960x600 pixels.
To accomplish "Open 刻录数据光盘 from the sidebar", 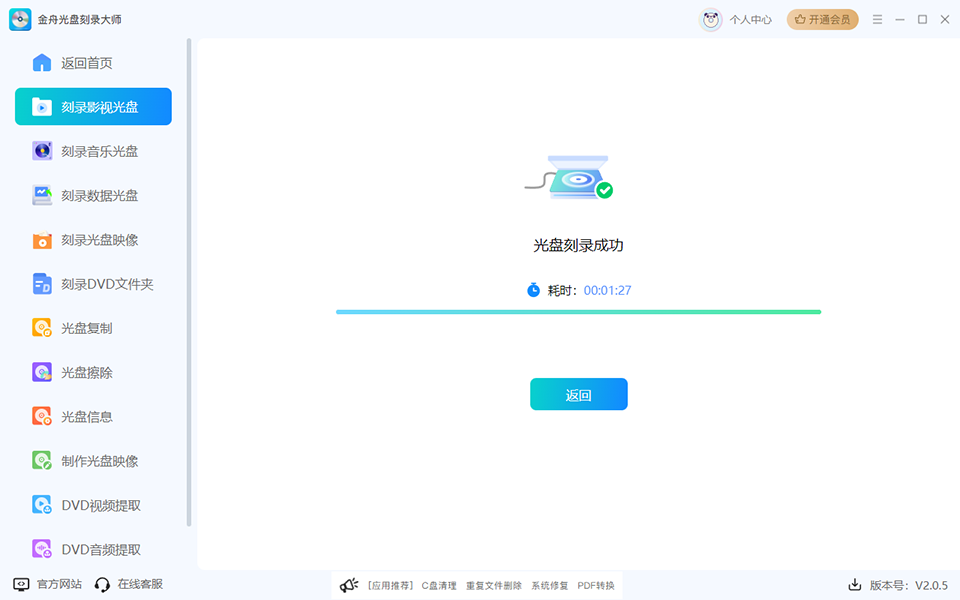I will [x=41, y=194].
